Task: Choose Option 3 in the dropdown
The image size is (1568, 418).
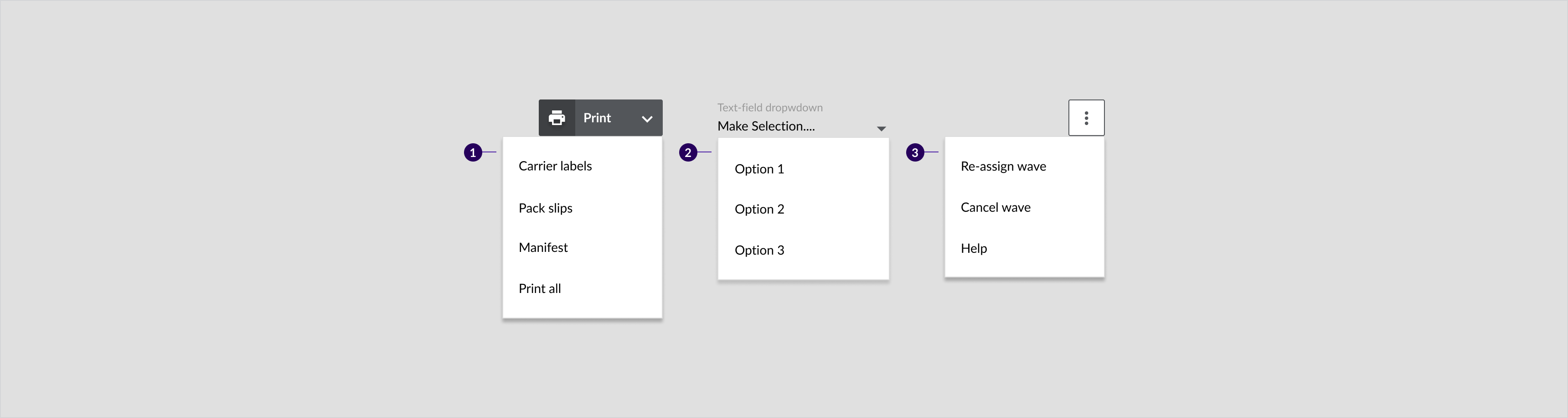Action: [759, 250]
